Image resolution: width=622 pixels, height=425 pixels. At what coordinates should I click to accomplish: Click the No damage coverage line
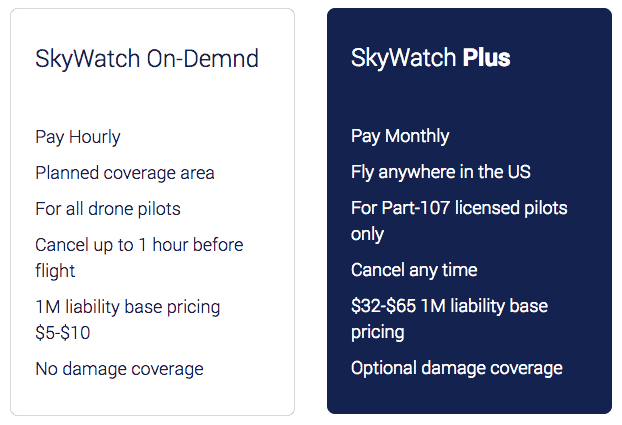[119, 369]
